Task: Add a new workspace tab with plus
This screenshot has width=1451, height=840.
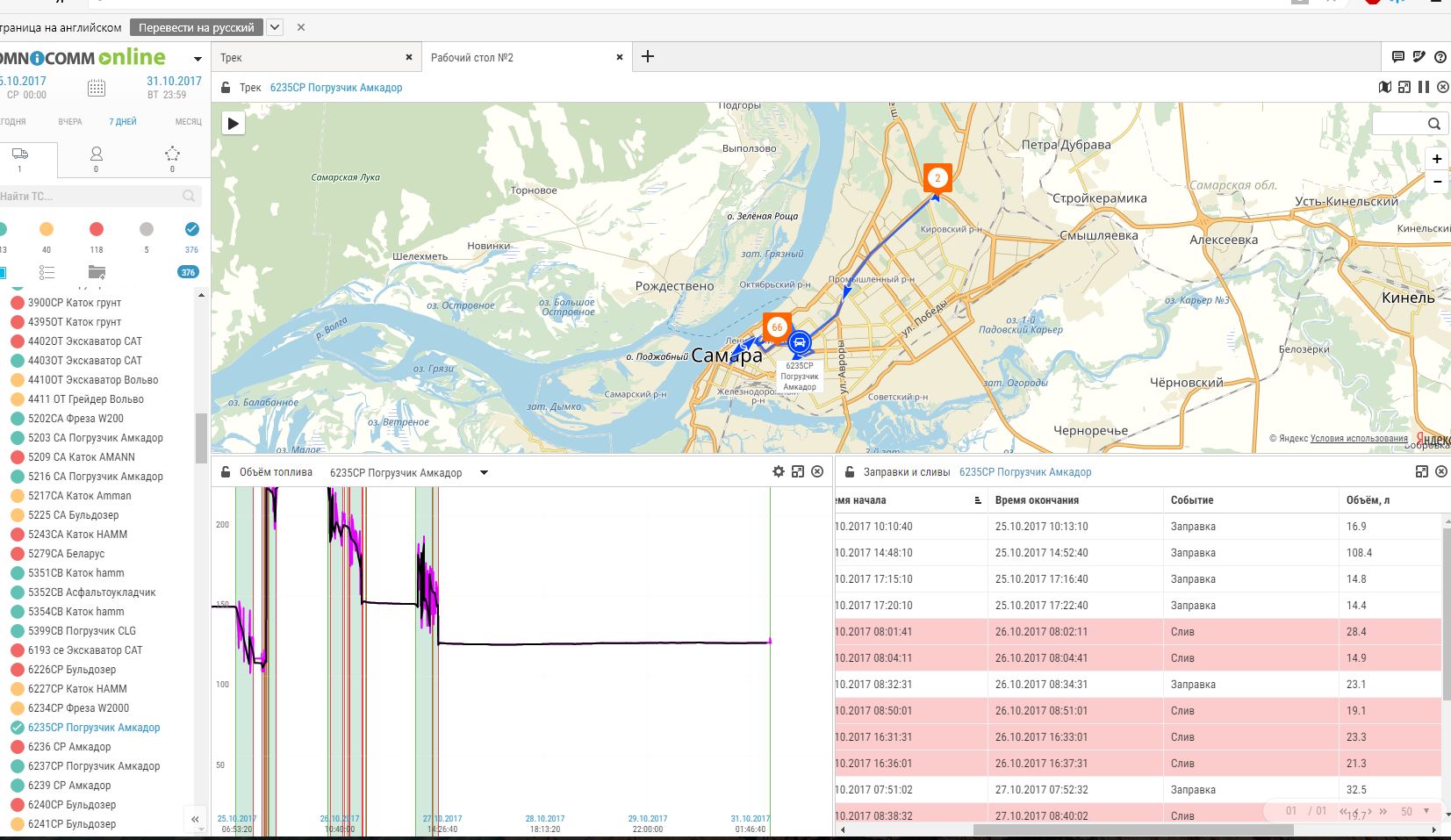Action: tap(648, 57)
